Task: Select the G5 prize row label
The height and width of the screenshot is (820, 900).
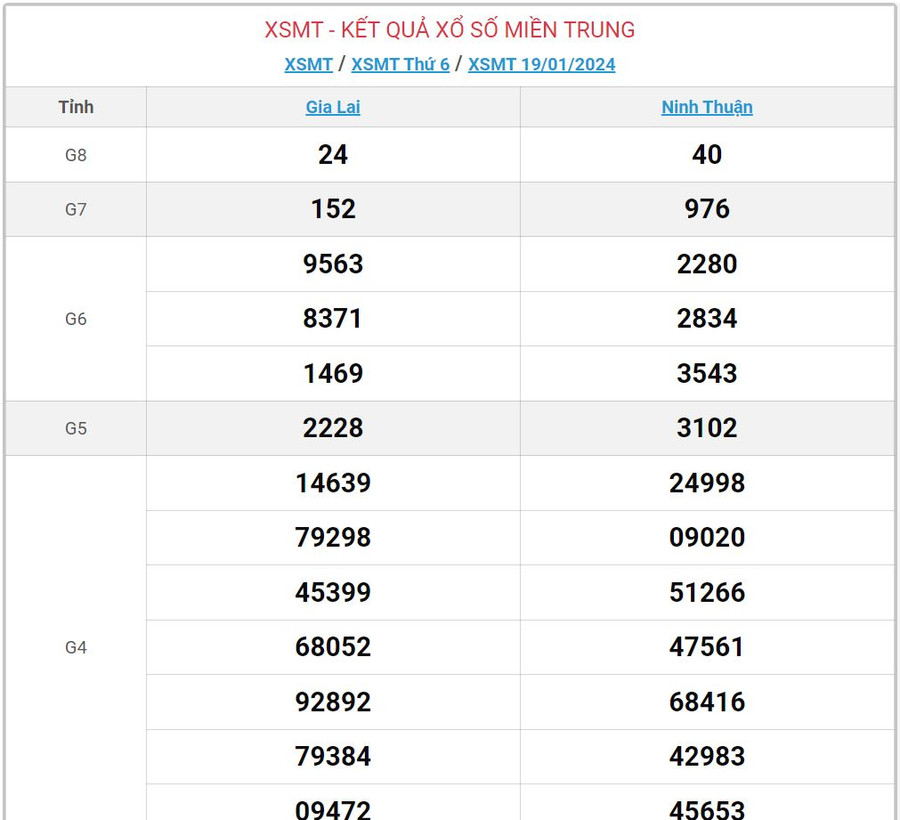Action: click(76, 428)
